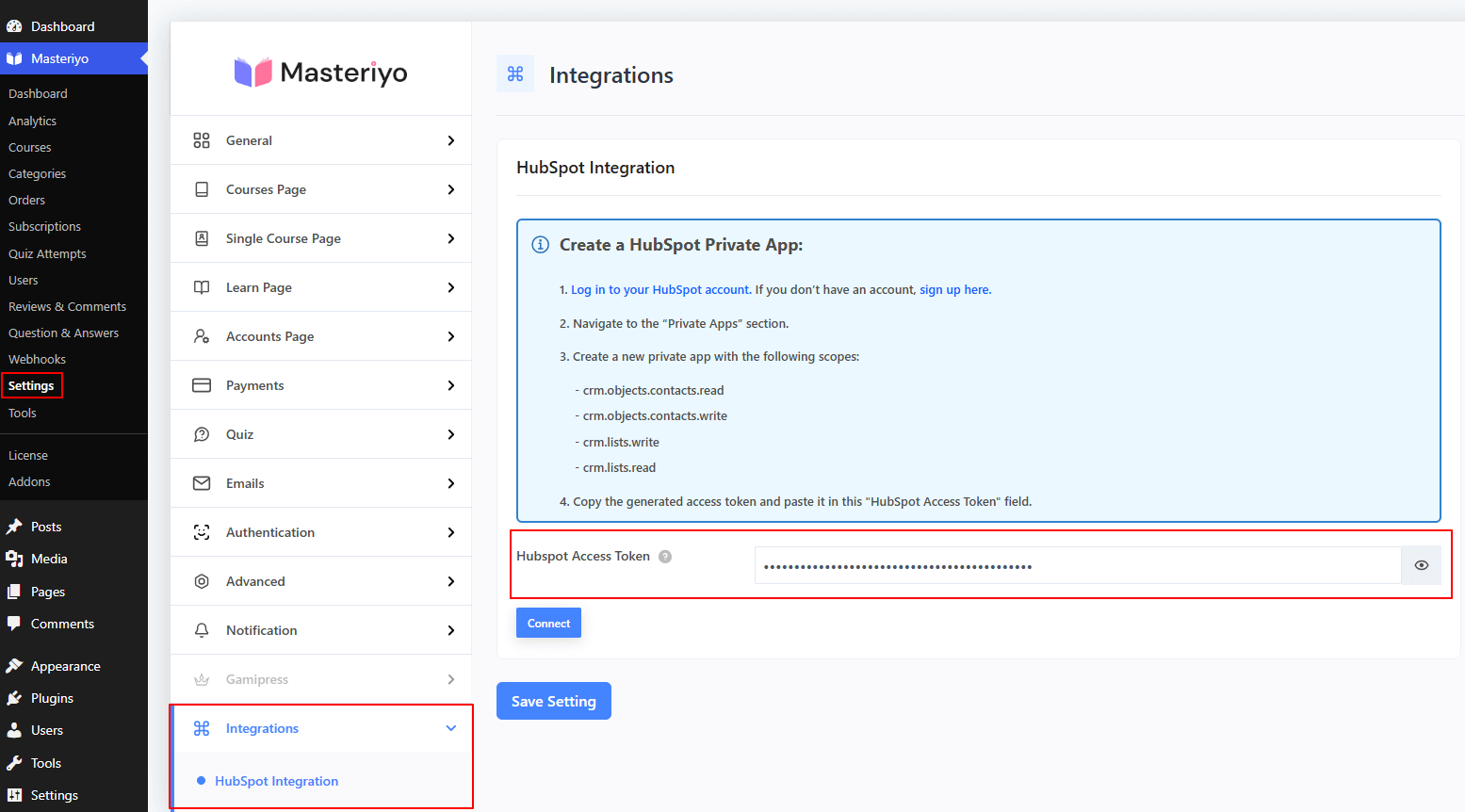Collapse the Integrations section chevron

tap(451, 728)
